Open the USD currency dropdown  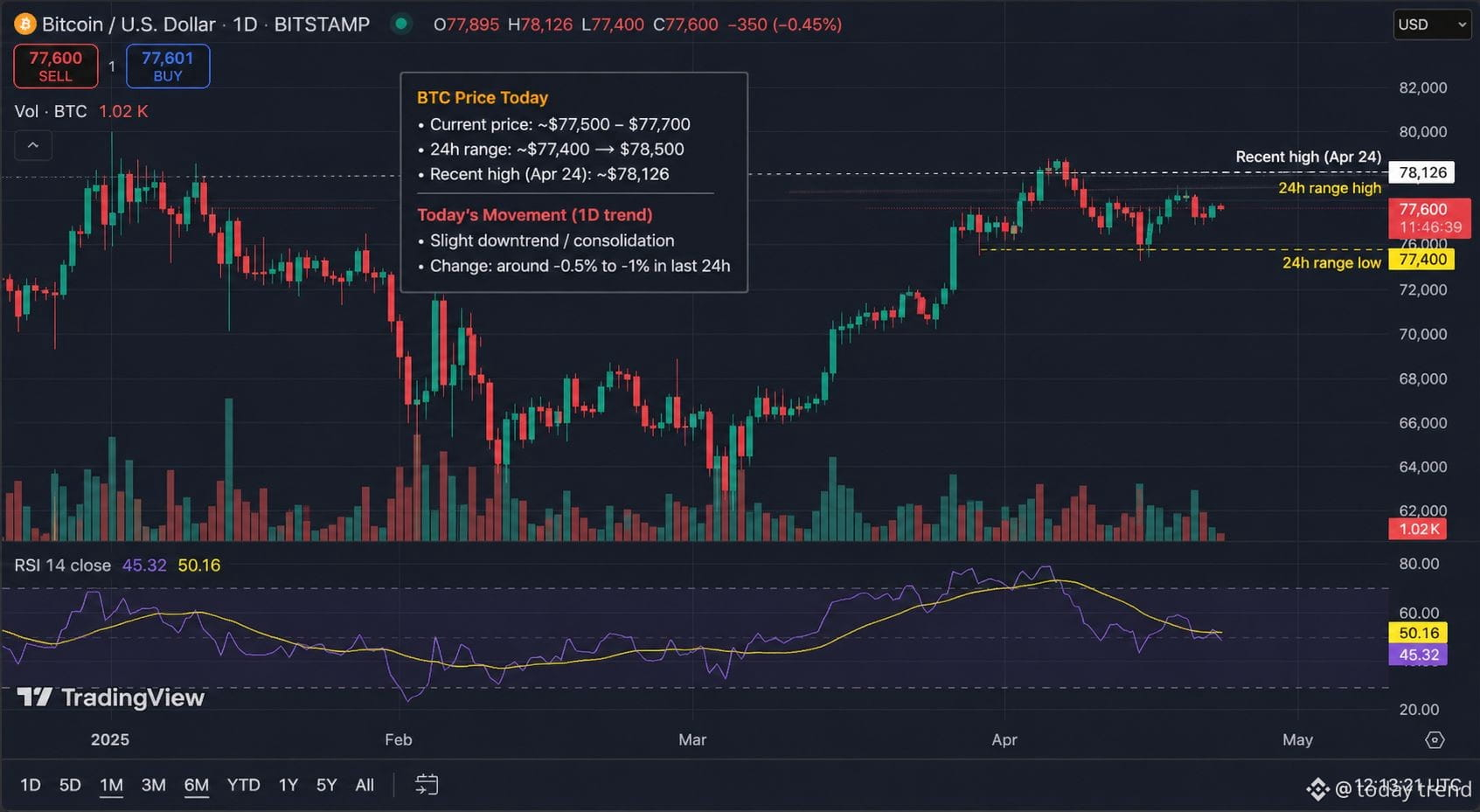pos(1431,24)
